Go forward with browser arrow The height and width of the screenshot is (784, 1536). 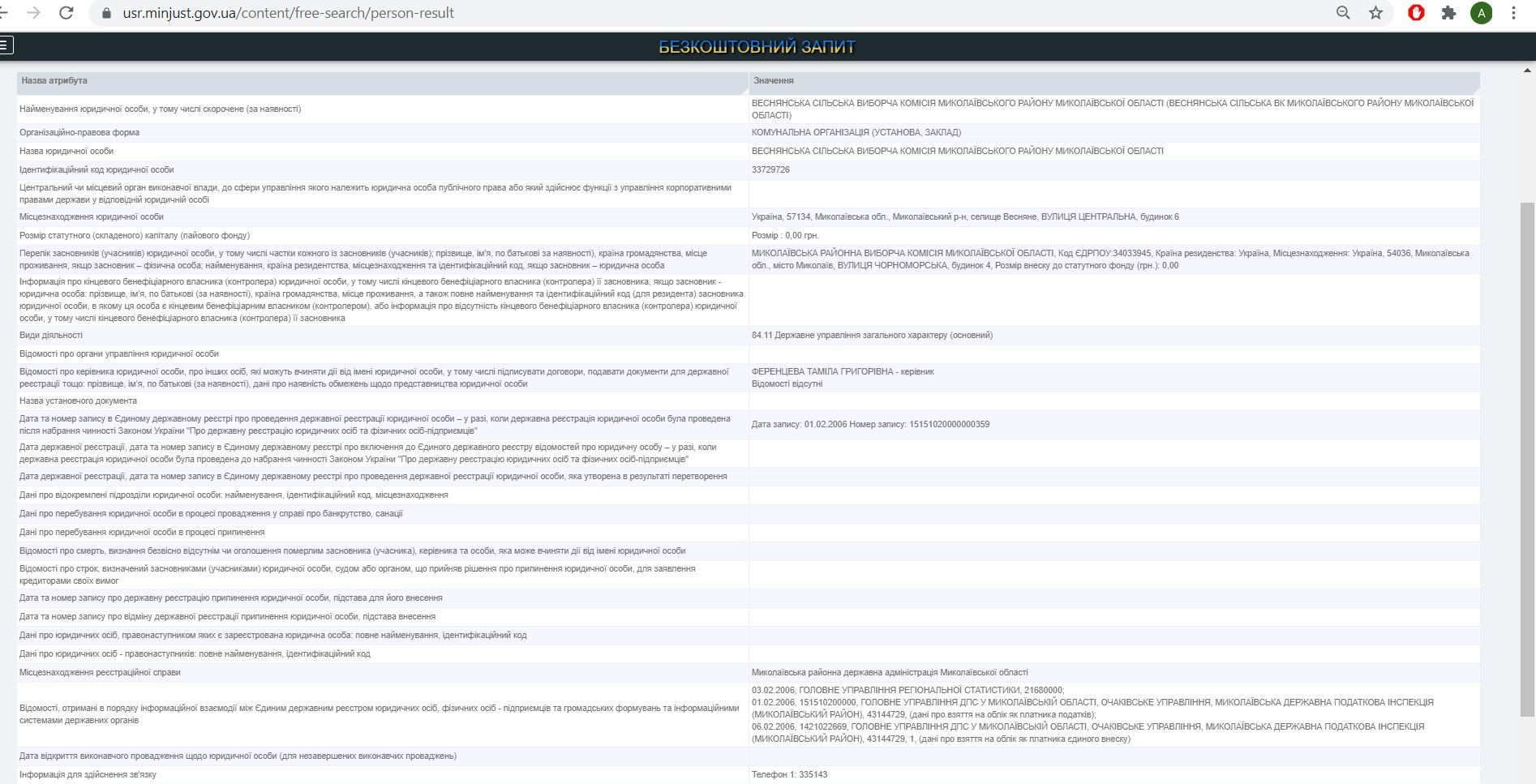[x=33, y=13]
